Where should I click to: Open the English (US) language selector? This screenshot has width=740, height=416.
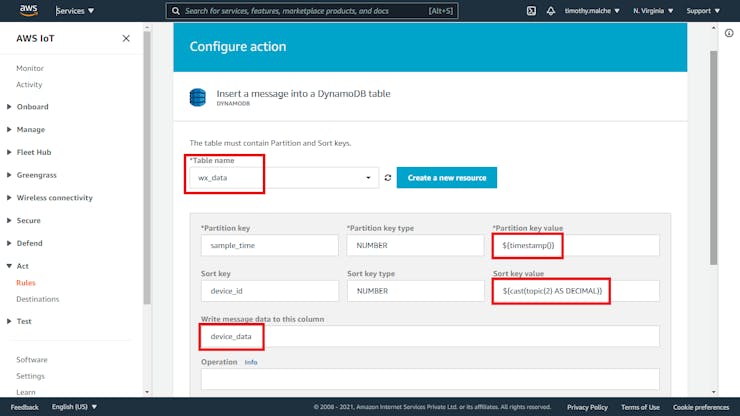coord(74,407)
